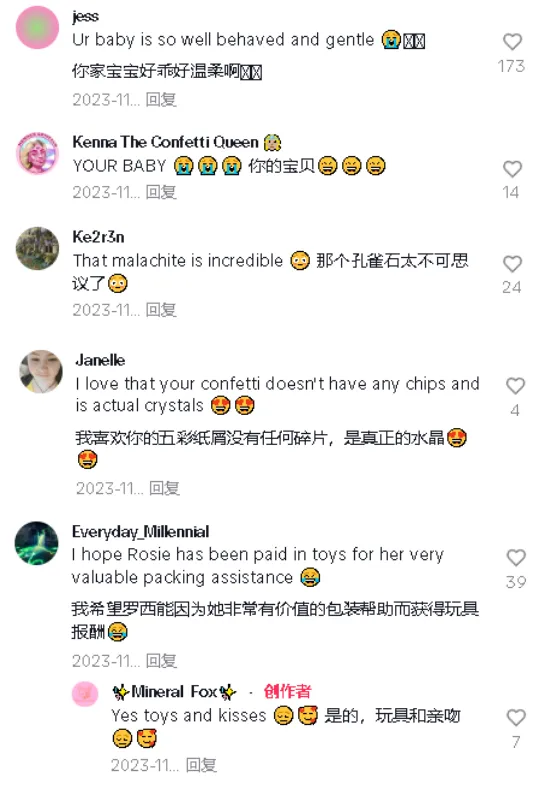View Ke2r3n's profile picture
The height and width of the screenshot is (789, 554).
pos(37,248)
